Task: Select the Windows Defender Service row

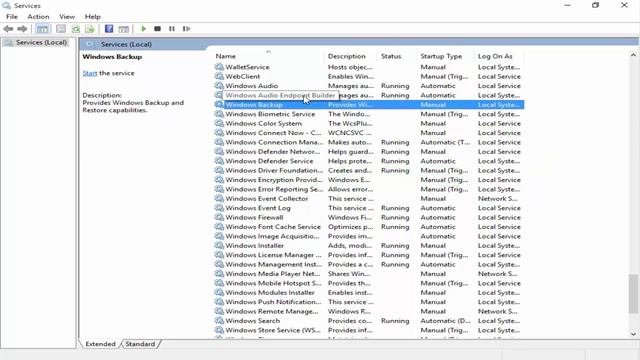Action: coord(369,161)
